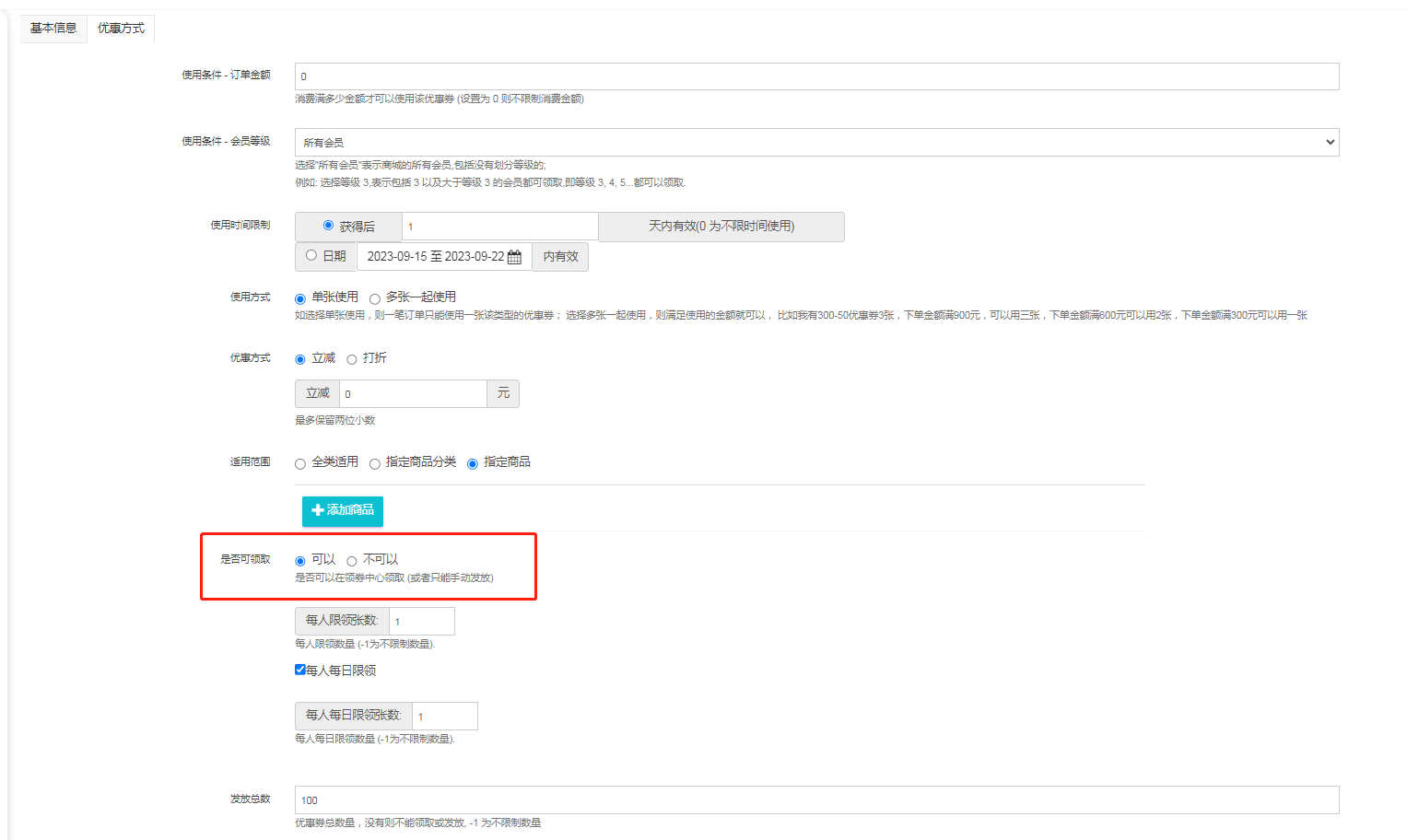The height and width of the screenshot is (840, 1407).
Task: Select 指定商品分类 scope option
Action: click(x=375, y=463)
